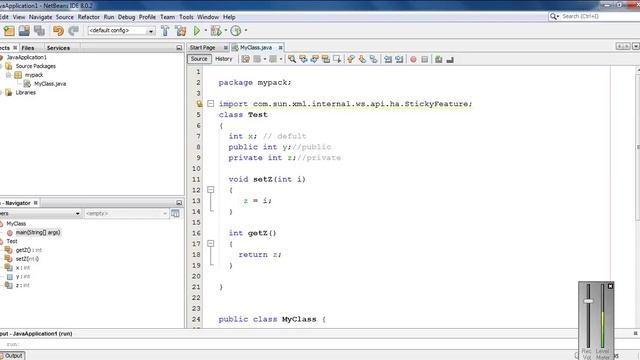Open Run Project dropdown arrow
Image resolution: width=640 pixels, height=360 pixels.
pos(205,30)
